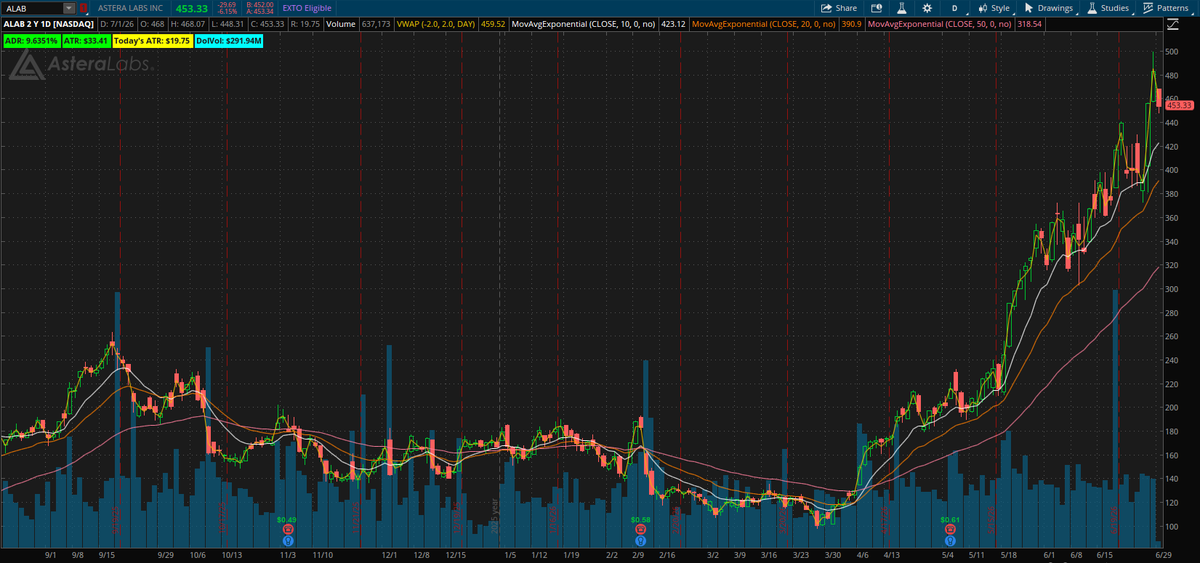Expand the ALAB symbol dropdown arrow
The image size is (1200, 563).
[x=68, y=7]
